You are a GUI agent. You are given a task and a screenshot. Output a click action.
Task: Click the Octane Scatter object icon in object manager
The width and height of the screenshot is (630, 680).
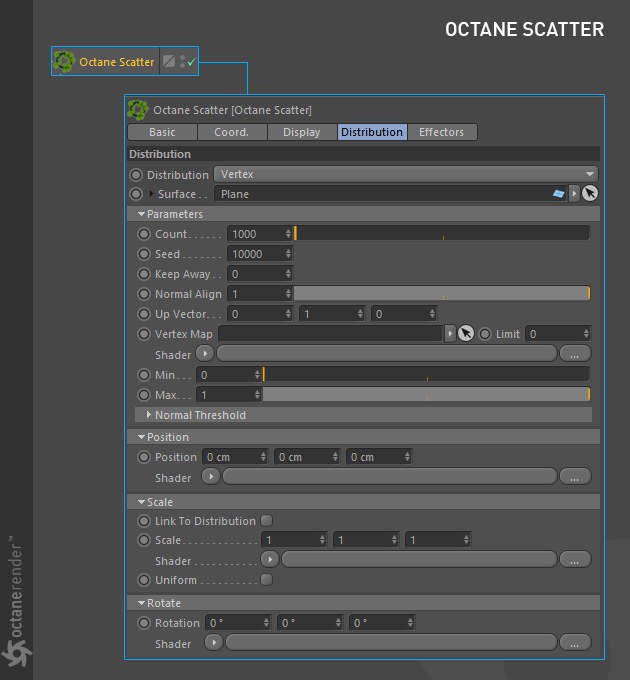coord(64,62)
